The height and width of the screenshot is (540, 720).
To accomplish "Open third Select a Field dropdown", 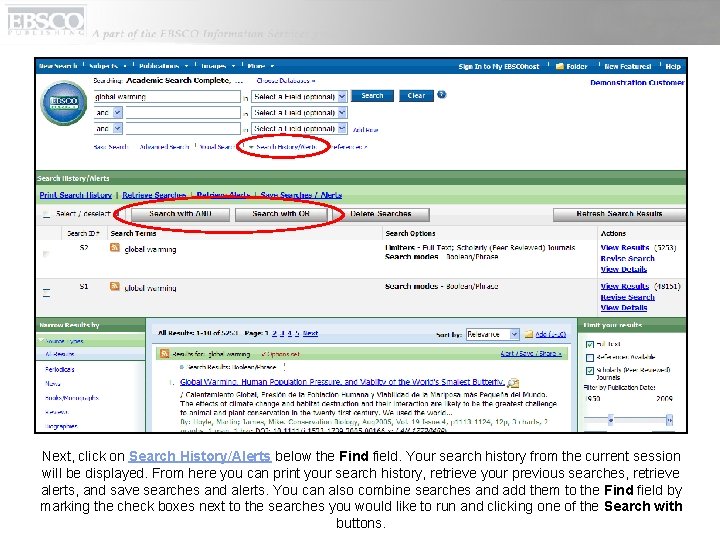I will [x=299, y=129].
